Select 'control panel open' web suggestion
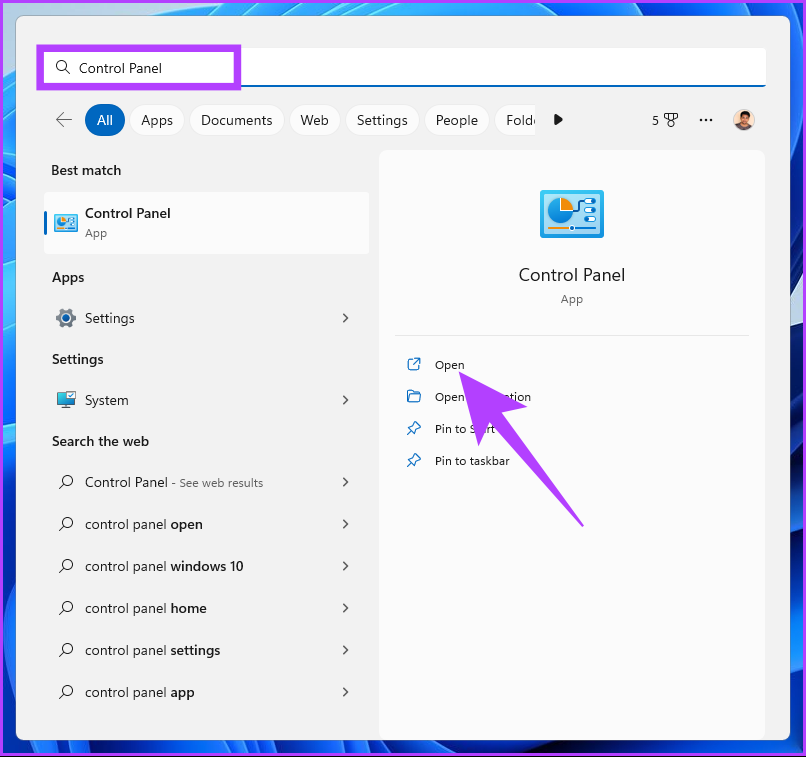 pos(207,524)
